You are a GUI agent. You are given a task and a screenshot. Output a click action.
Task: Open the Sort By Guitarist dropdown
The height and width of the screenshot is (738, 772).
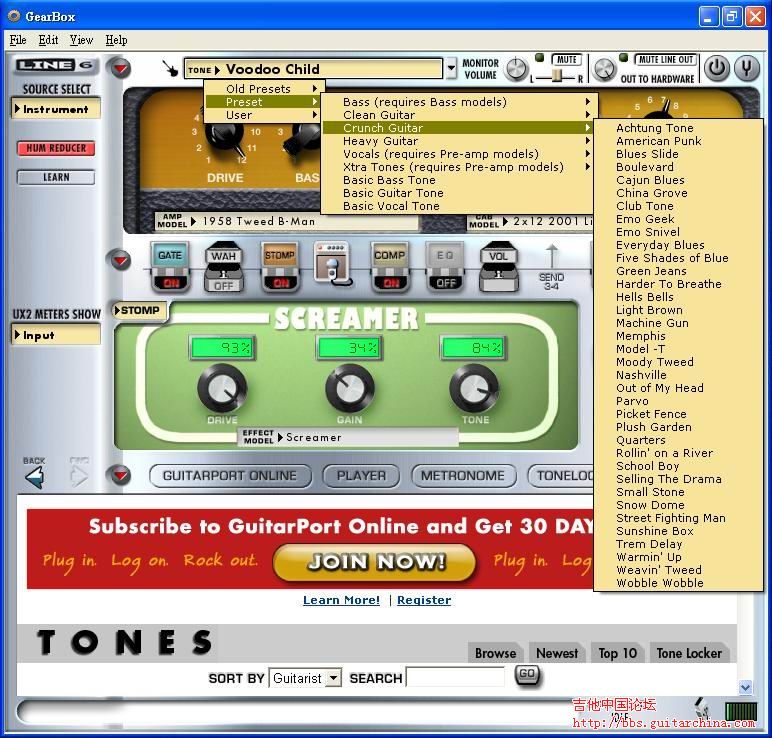[x=304, y=678]
